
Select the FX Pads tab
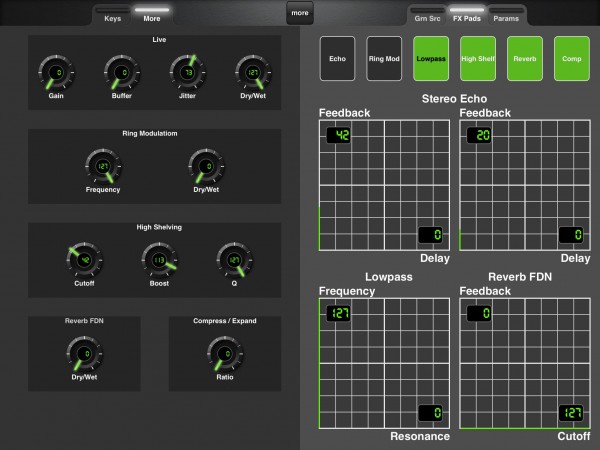[467, 15]
